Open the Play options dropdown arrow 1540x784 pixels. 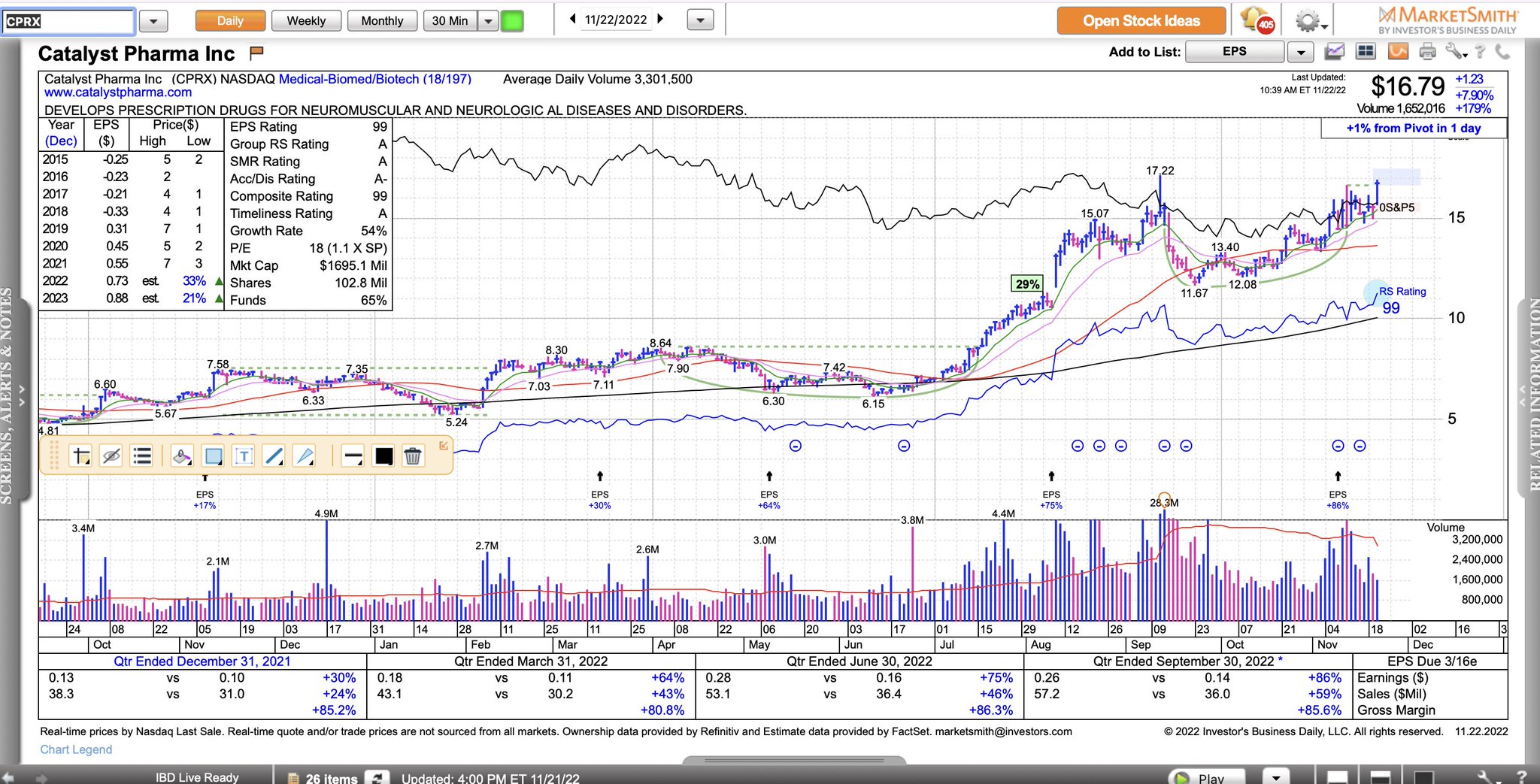[1275, 776]
